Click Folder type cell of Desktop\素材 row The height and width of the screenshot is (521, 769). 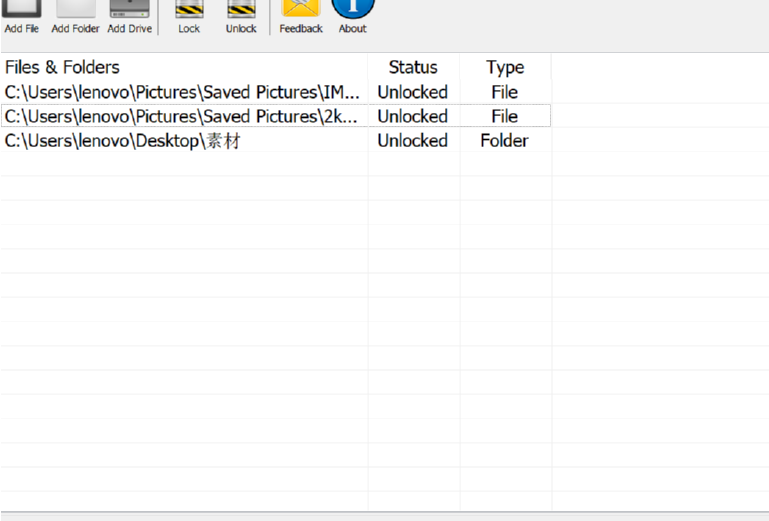tap(505, 141)
